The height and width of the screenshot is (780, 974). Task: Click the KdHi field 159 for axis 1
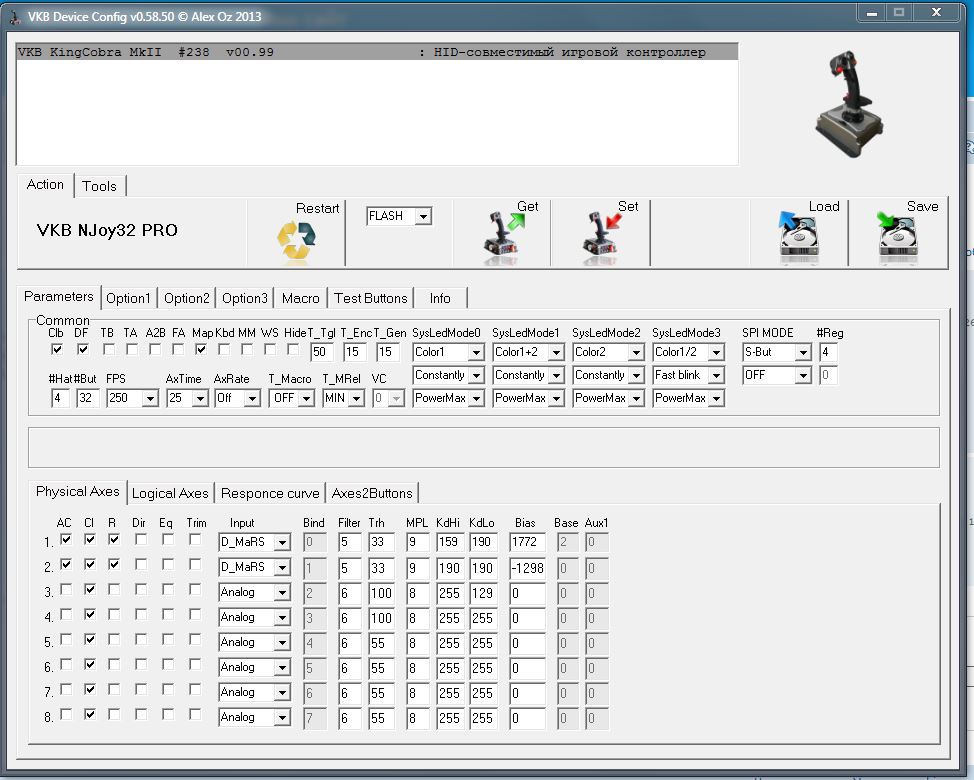pos(450,542)
